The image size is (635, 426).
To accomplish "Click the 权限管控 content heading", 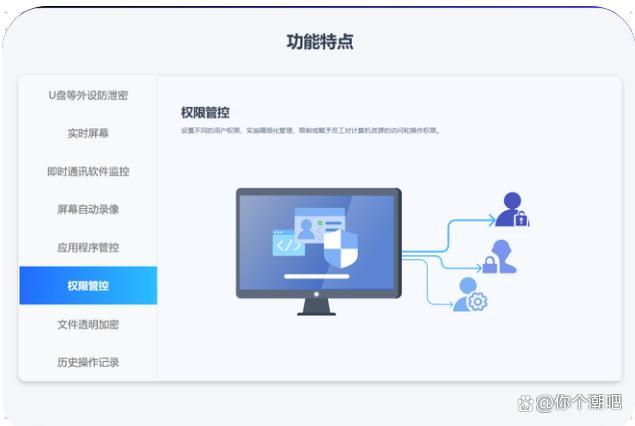I will point(205,113).
